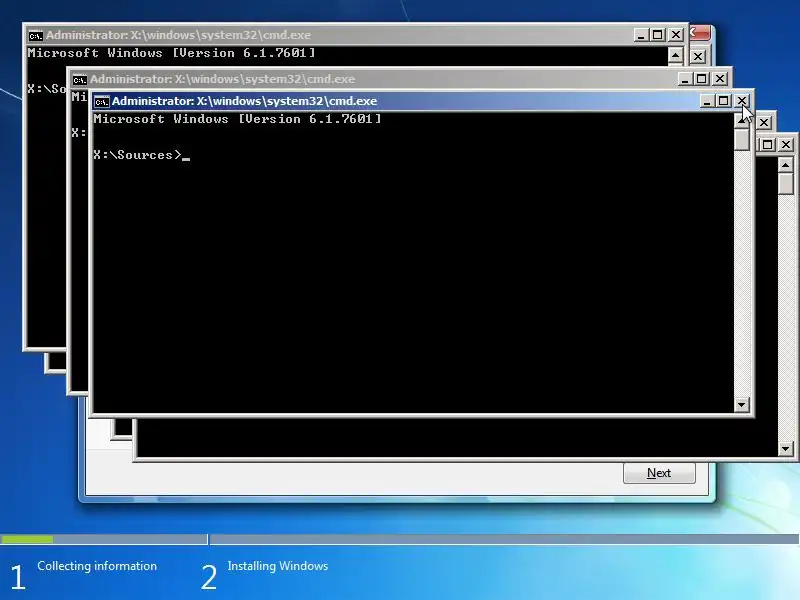800x600 pixels.
Task: Click the full 'X:\Sources>' prompt line
Action: 141,155
